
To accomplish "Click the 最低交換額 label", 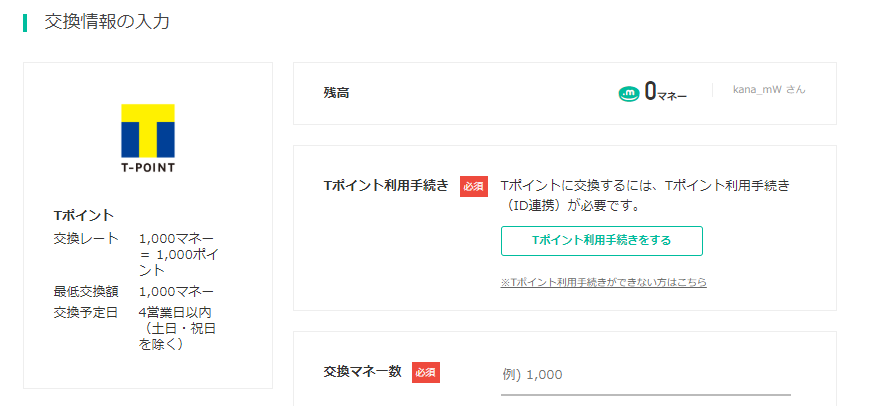I will 86,292.
